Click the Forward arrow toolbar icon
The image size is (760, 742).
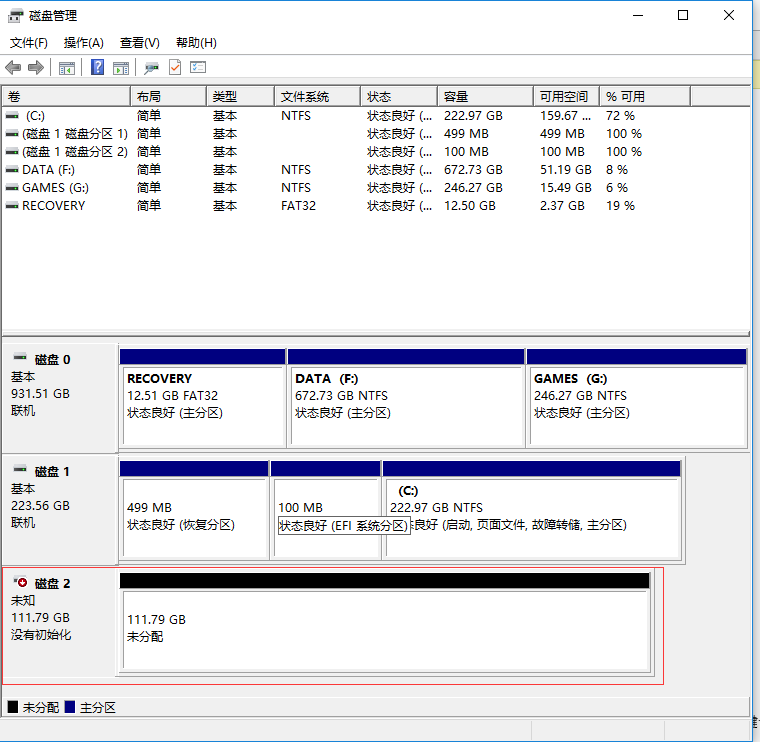36,67
